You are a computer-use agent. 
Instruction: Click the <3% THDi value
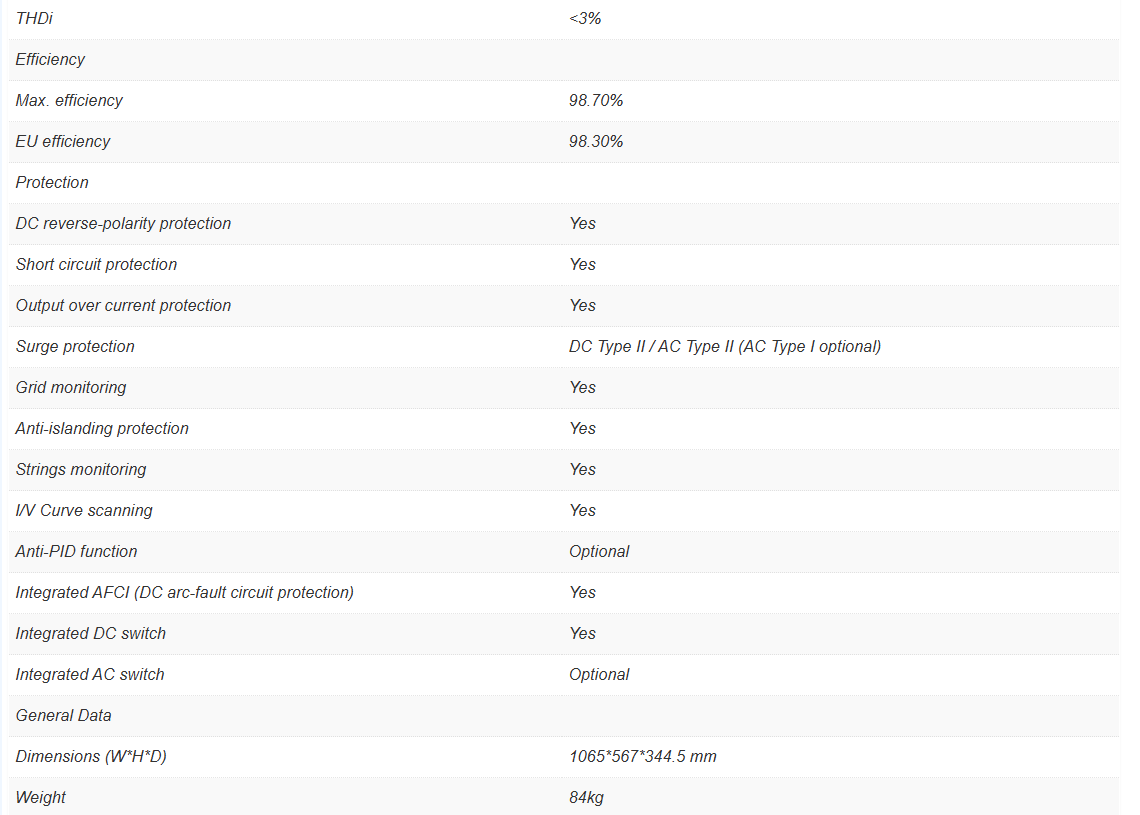point(585,18)
